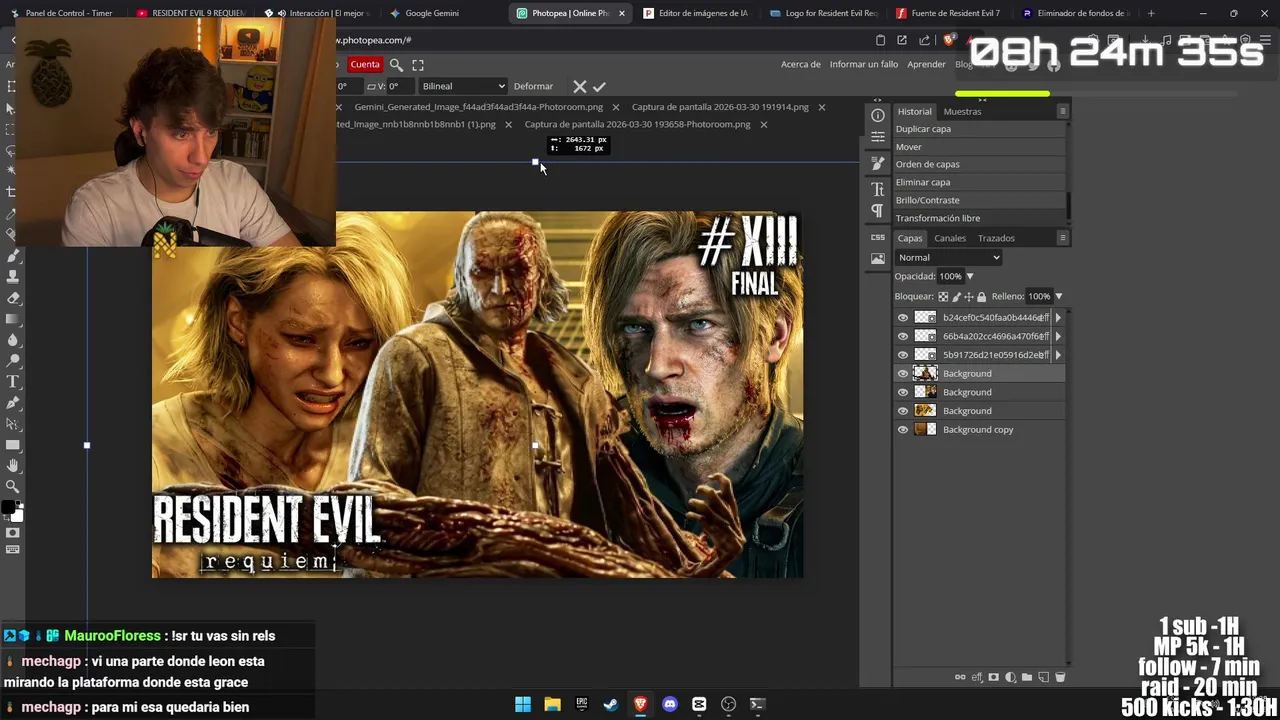Toggle Photopea fullscreen mode icon
The image size is (1280, 720).
(418, 65)
